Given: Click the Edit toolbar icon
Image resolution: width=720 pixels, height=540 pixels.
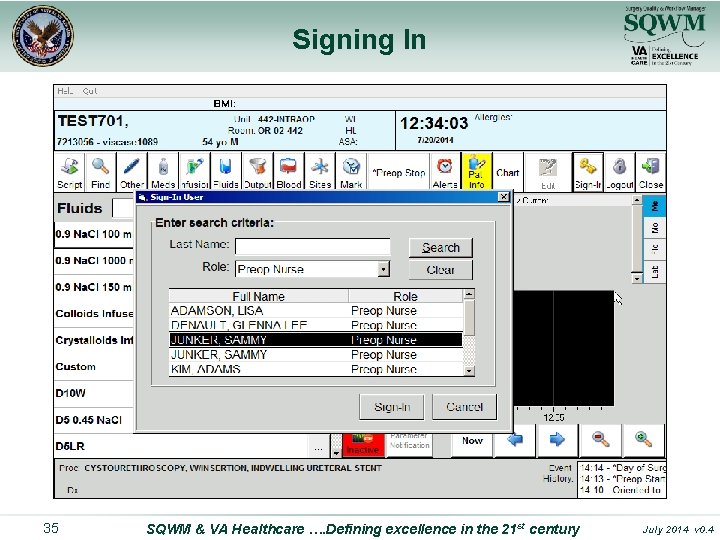Looking at the screenshot, I should coord(548,172).
